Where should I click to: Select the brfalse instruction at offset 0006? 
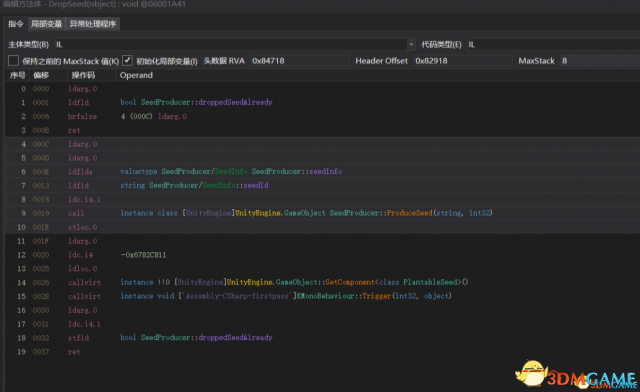322,116
